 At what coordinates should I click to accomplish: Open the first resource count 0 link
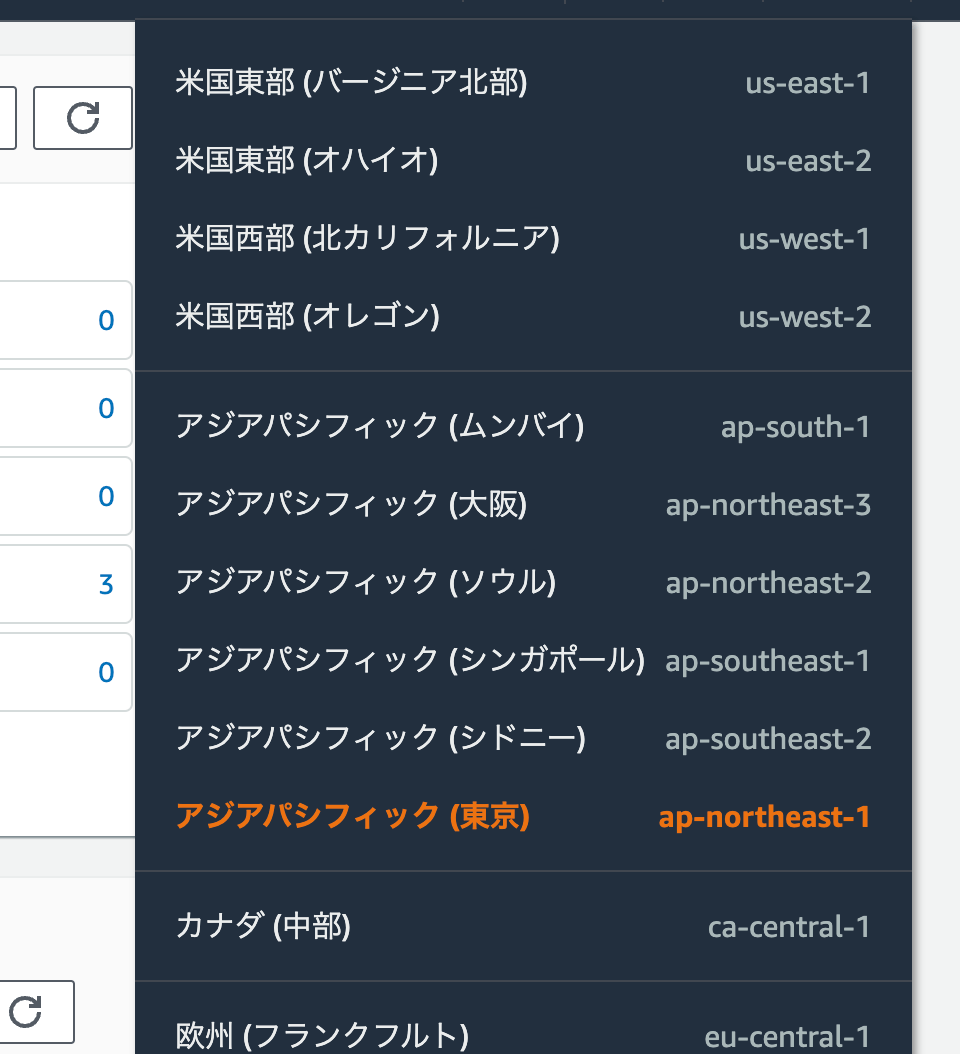pyautogui.click(x=106, y=320)
